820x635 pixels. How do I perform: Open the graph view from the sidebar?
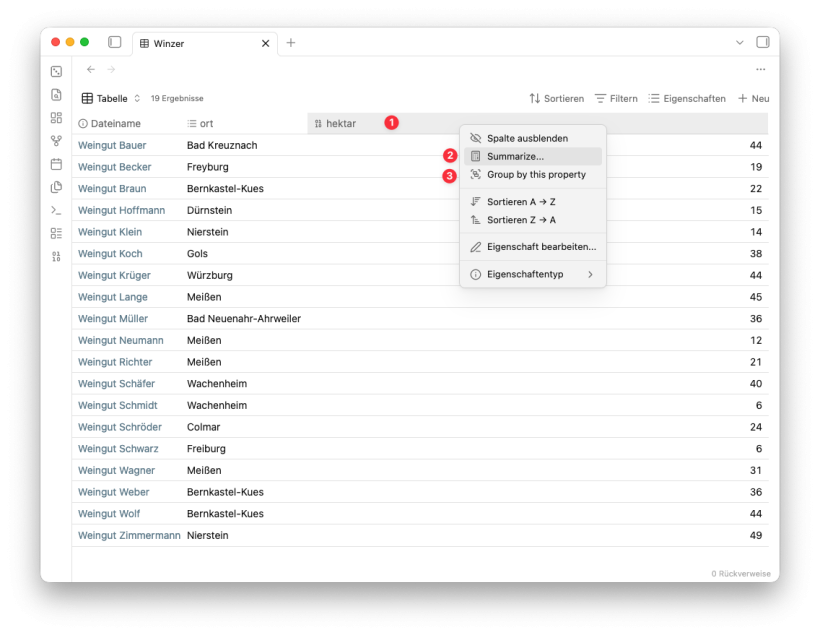tap(56, 141)
